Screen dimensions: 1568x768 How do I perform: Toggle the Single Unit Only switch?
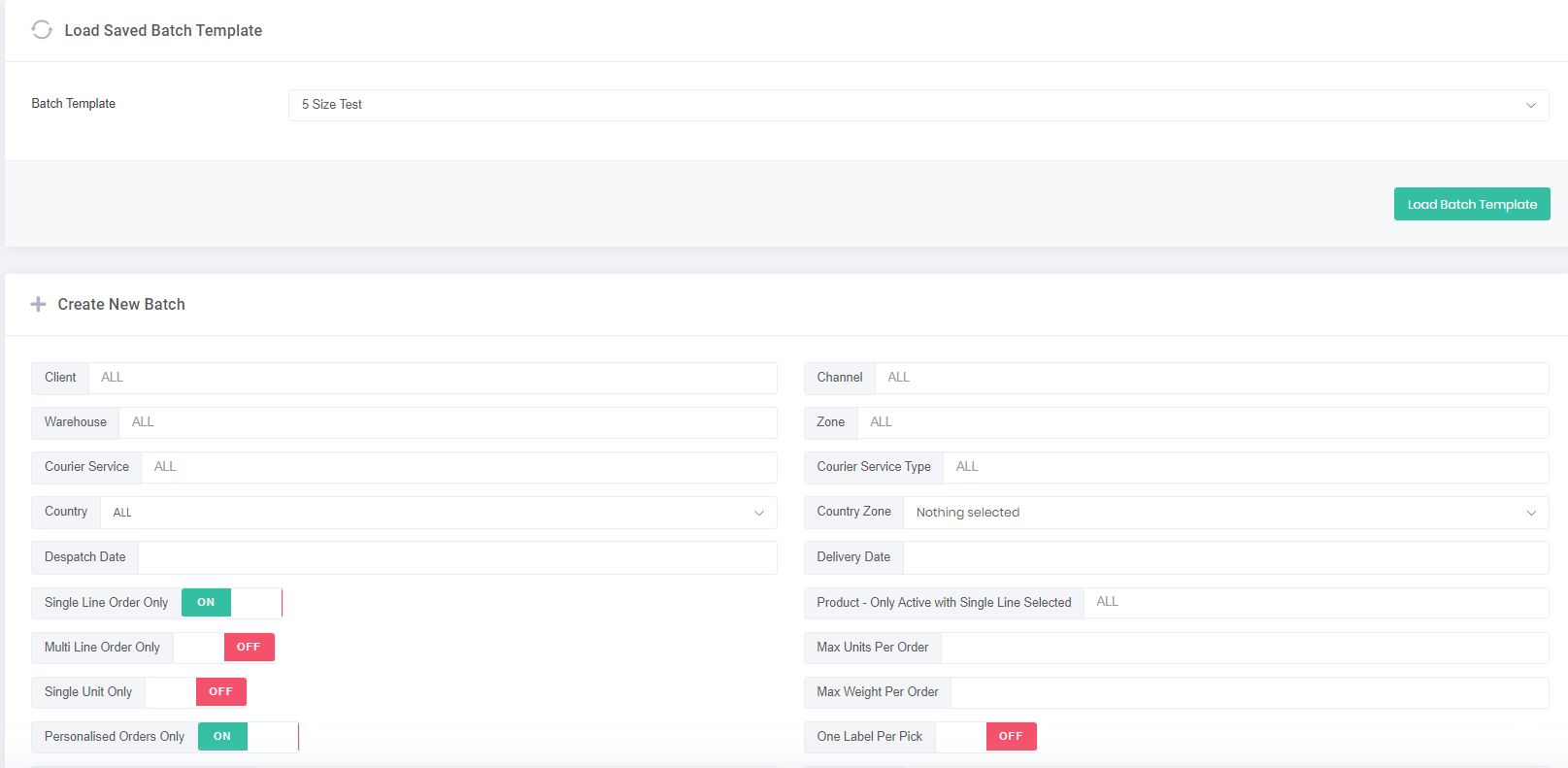196,692
